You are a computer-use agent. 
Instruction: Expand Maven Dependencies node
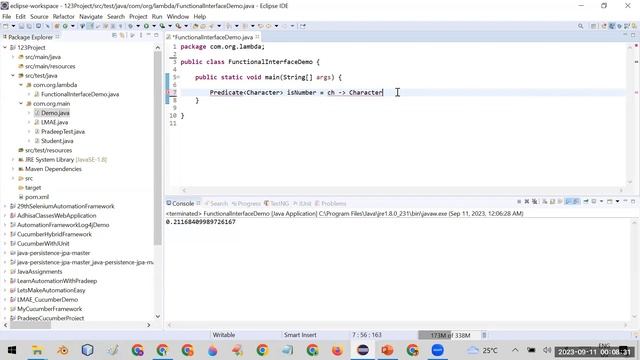coord(13,169)
